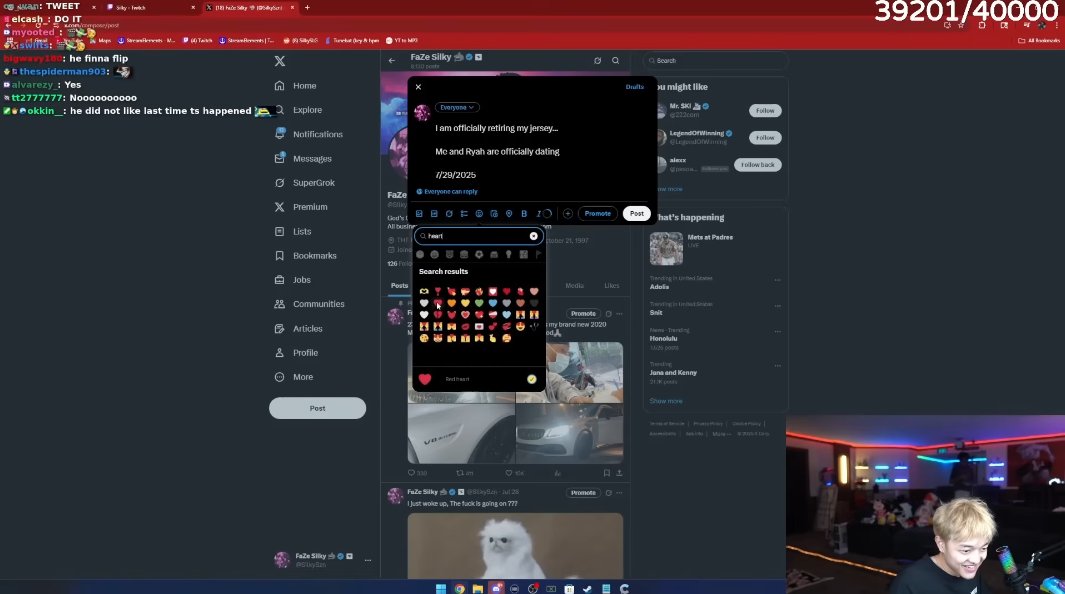The height and width of the screenshot is (594, 1065).
Task: Pick the heart hands emoji
Action: point(424,291)
